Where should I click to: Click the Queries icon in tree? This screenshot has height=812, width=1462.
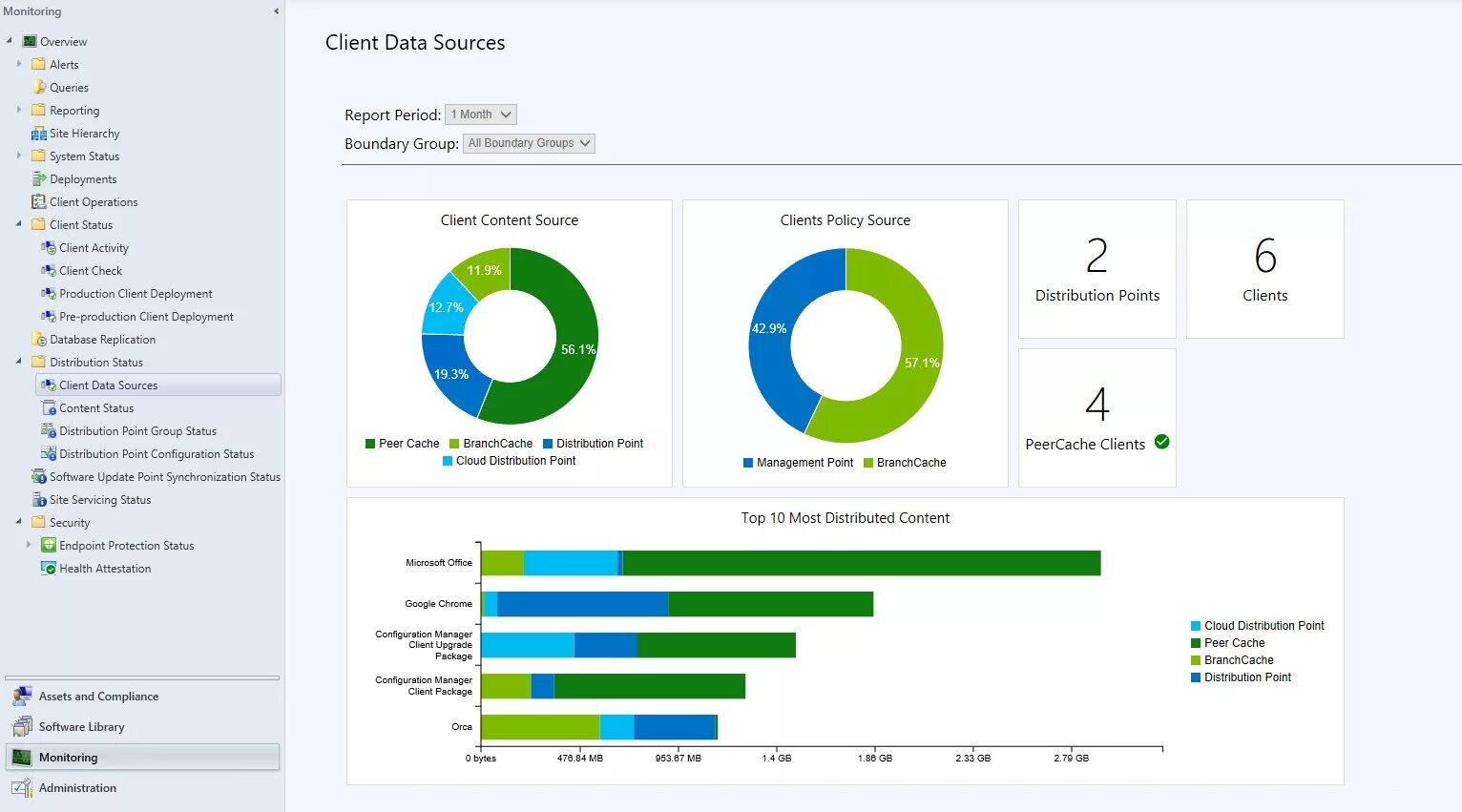click(39, 87)
